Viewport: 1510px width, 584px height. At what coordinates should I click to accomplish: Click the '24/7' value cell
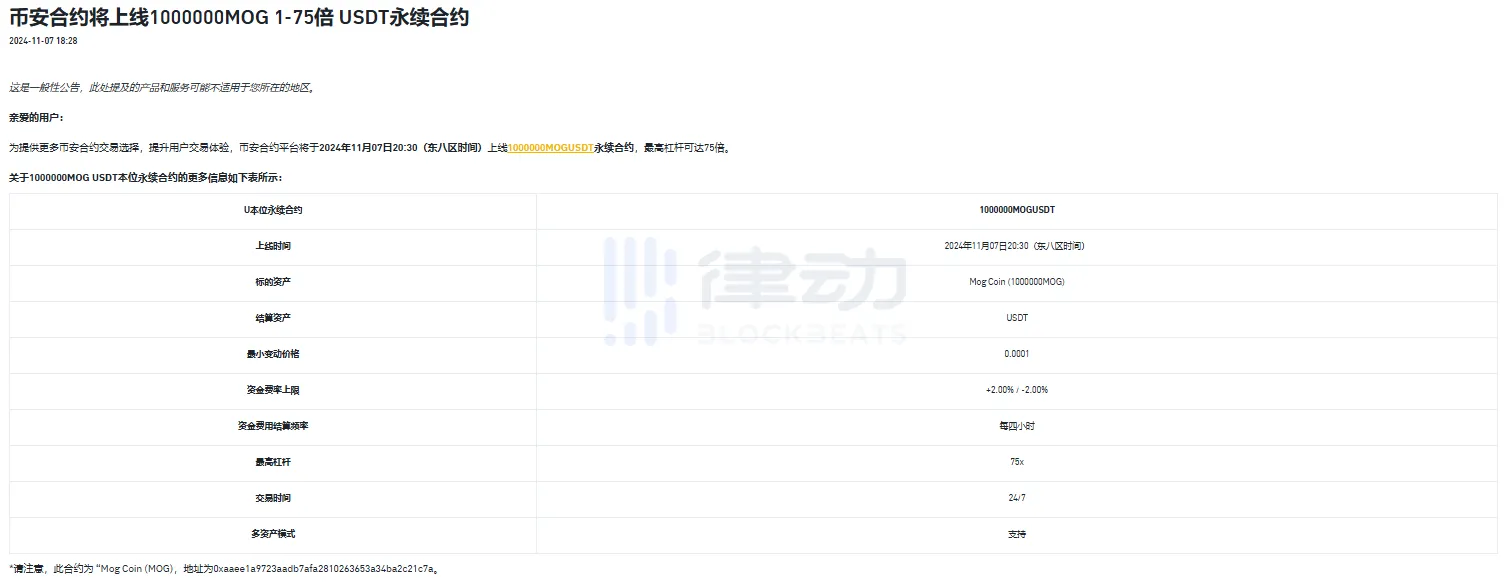click(x=1017, y=498)
